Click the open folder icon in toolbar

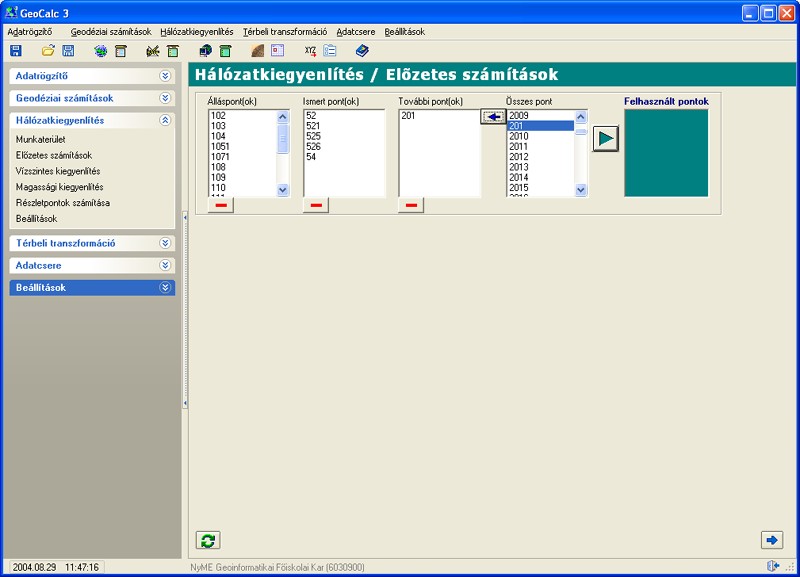point(48,51)
